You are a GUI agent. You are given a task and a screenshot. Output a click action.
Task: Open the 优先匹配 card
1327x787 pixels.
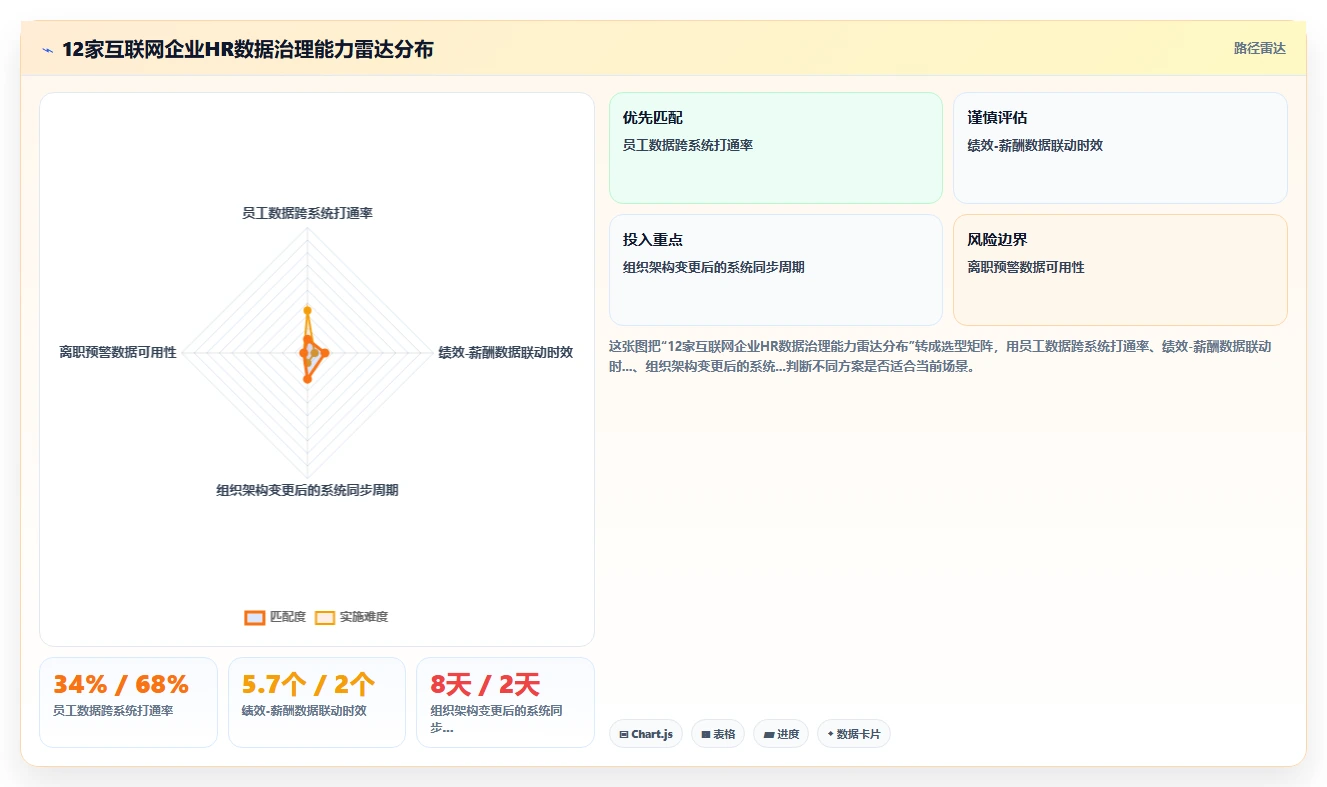[x=776, y=148]
